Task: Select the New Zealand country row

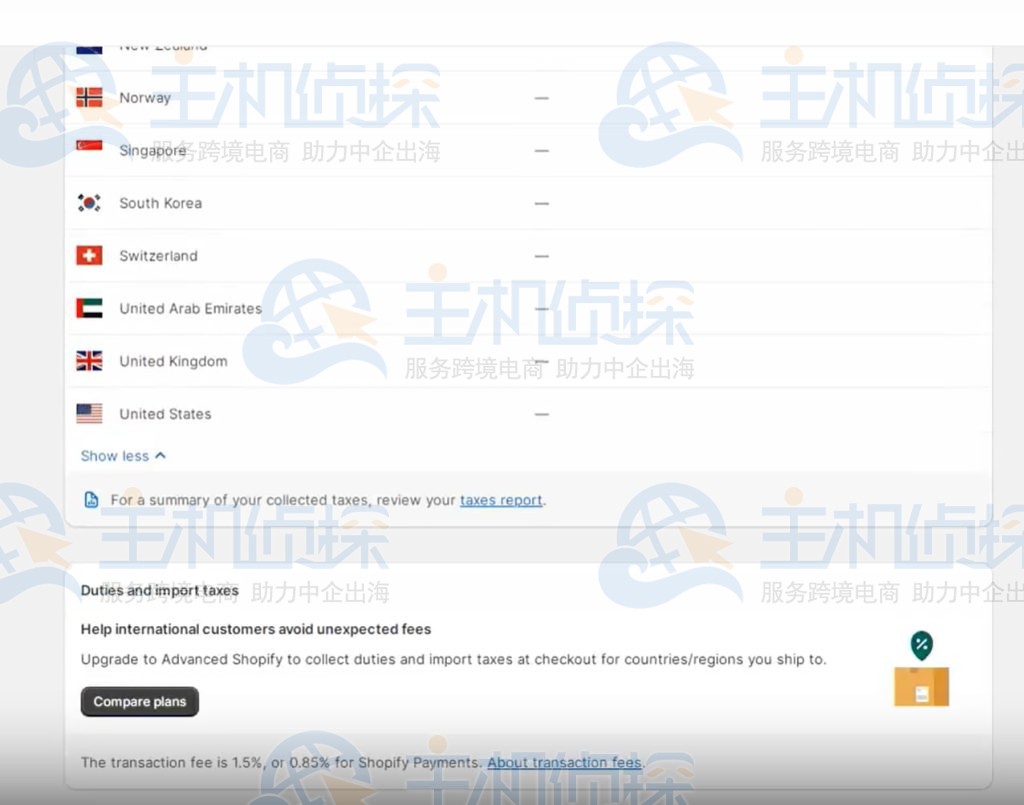Action: [x=163, y=44]
